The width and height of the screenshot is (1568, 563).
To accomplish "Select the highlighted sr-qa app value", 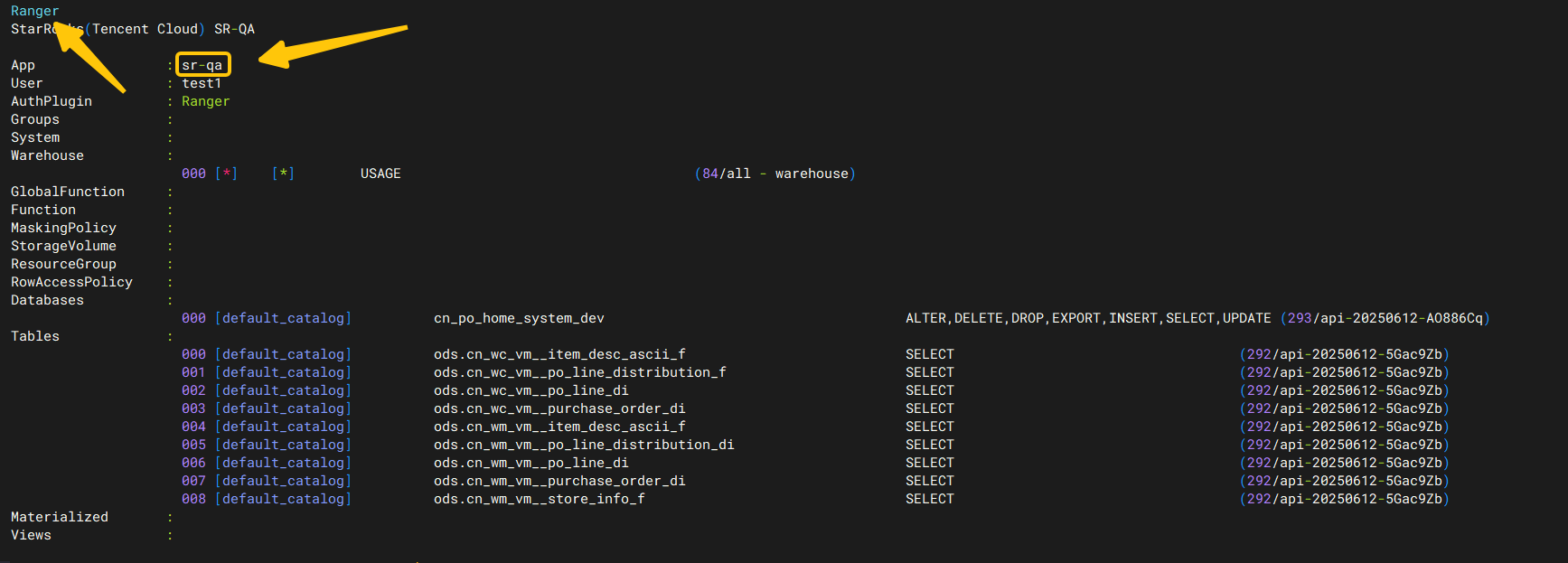I will [202, 65].
